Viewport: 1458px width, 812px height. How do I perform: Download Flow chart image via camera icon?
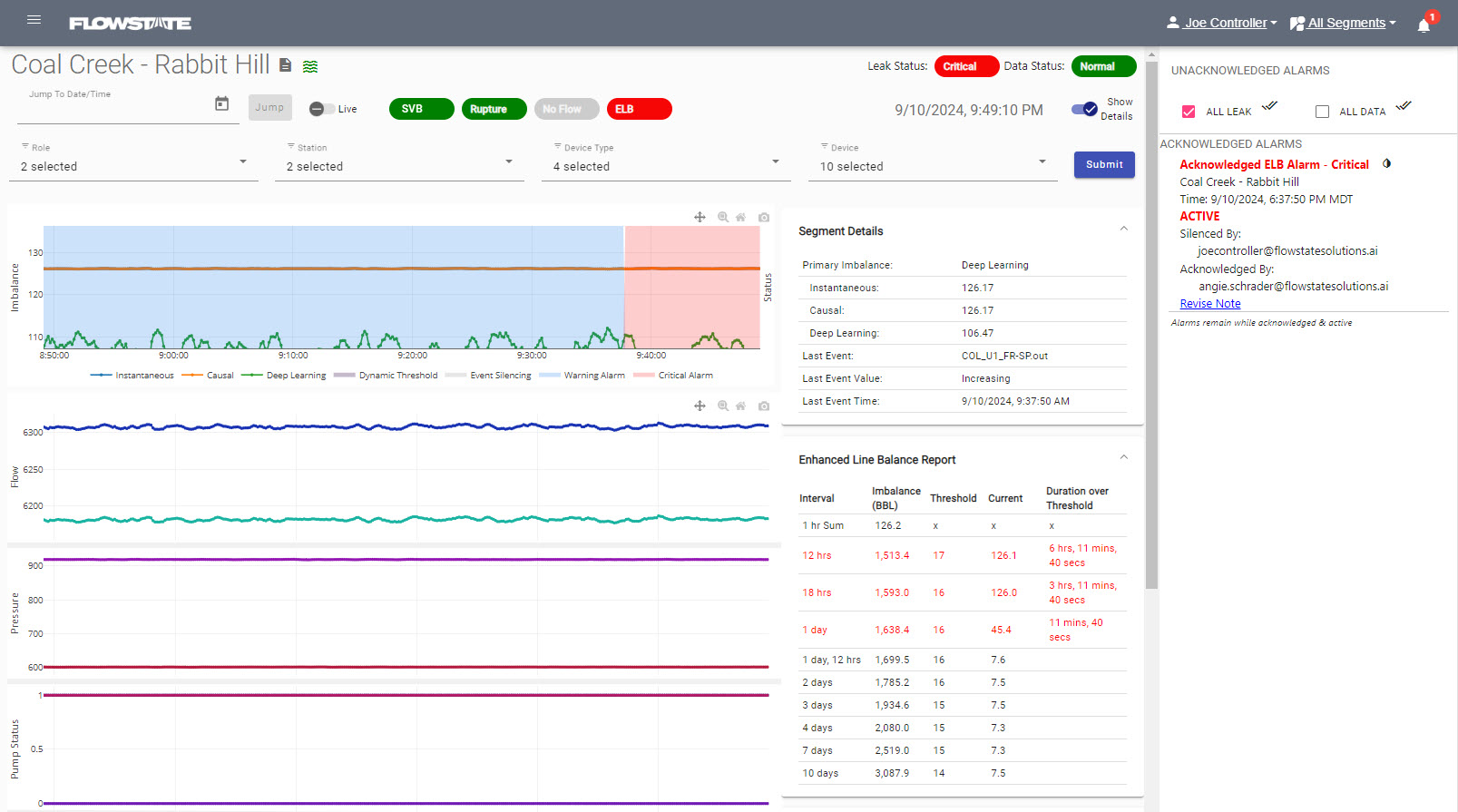pos(764,406)
